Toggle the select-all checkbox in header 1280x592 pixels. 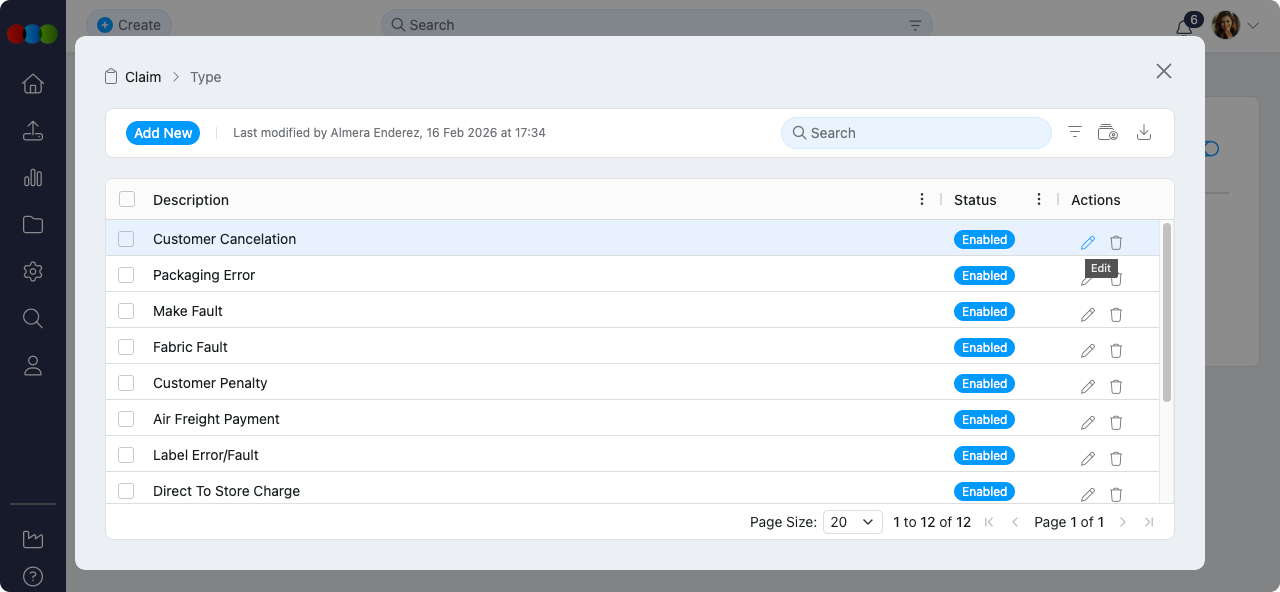point(127,199)
